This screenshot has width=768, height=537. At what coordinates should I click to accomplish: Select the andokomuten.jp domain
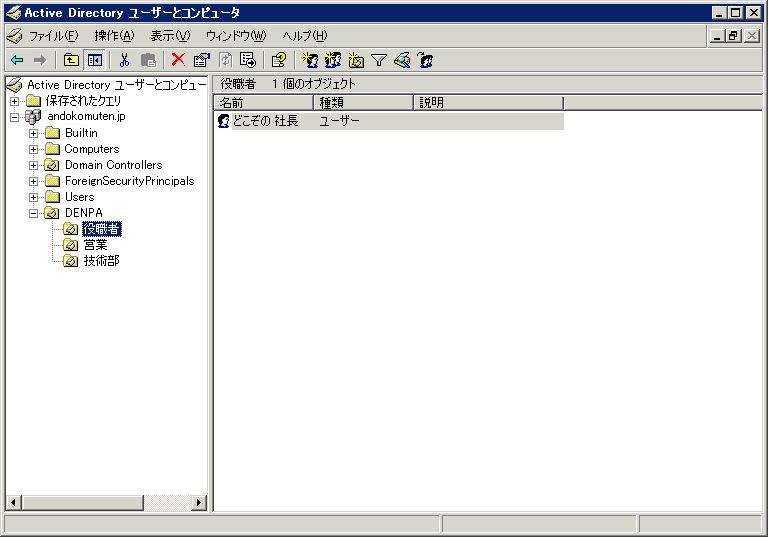pyautogui.click(x=86, y=117)
